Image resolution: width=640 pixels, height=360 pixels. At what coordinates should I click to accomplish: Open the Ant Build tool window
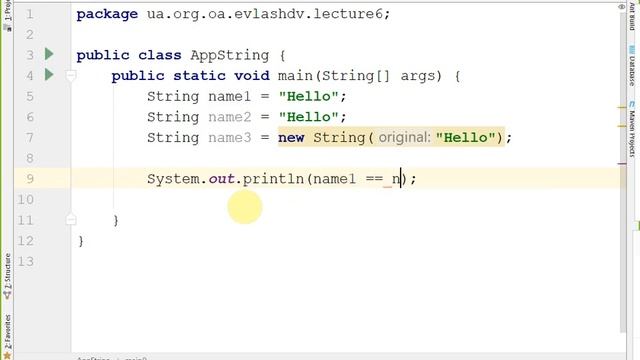tap(632, 16)
